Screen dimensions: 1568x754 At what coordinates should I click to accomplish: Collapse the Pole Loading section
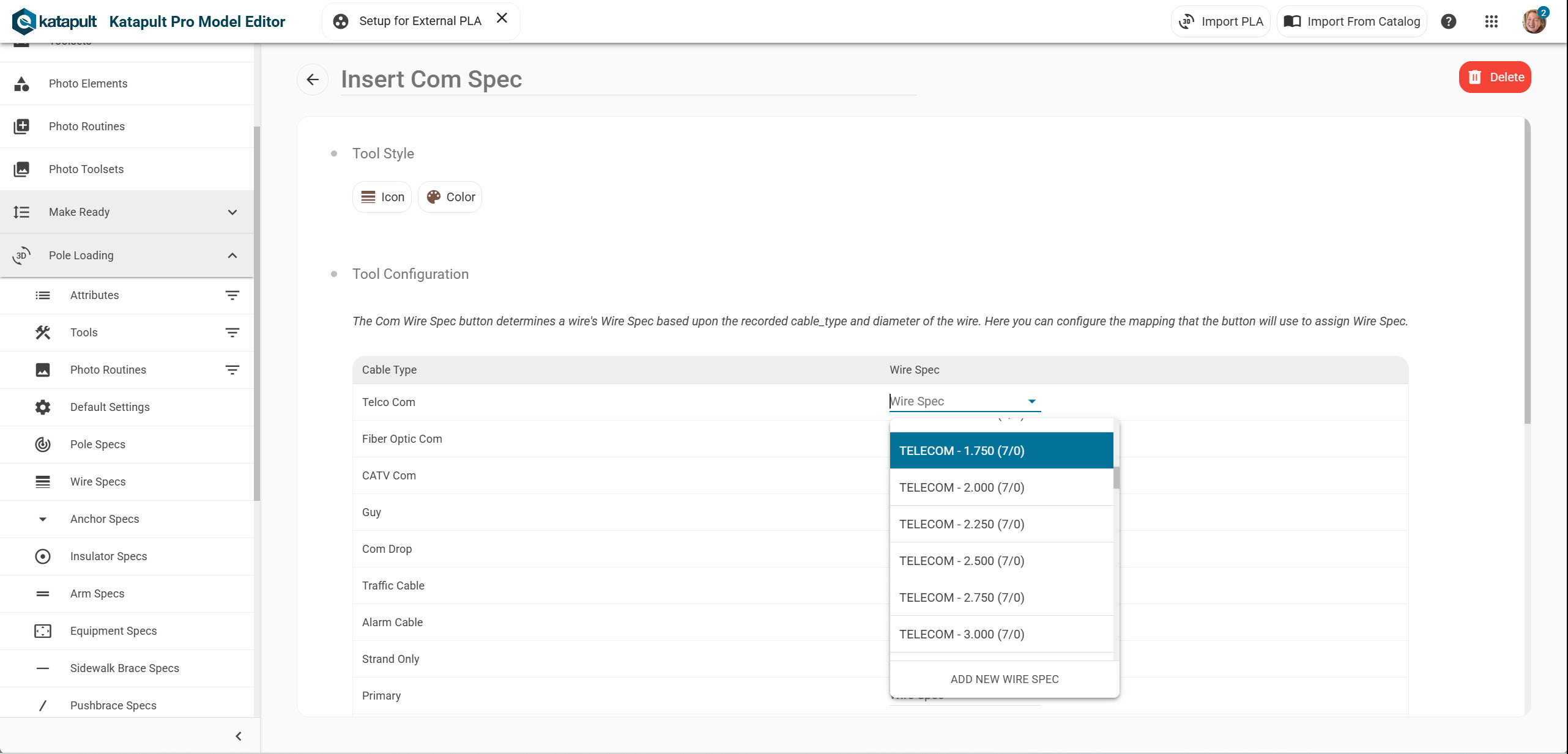(232, 256)
